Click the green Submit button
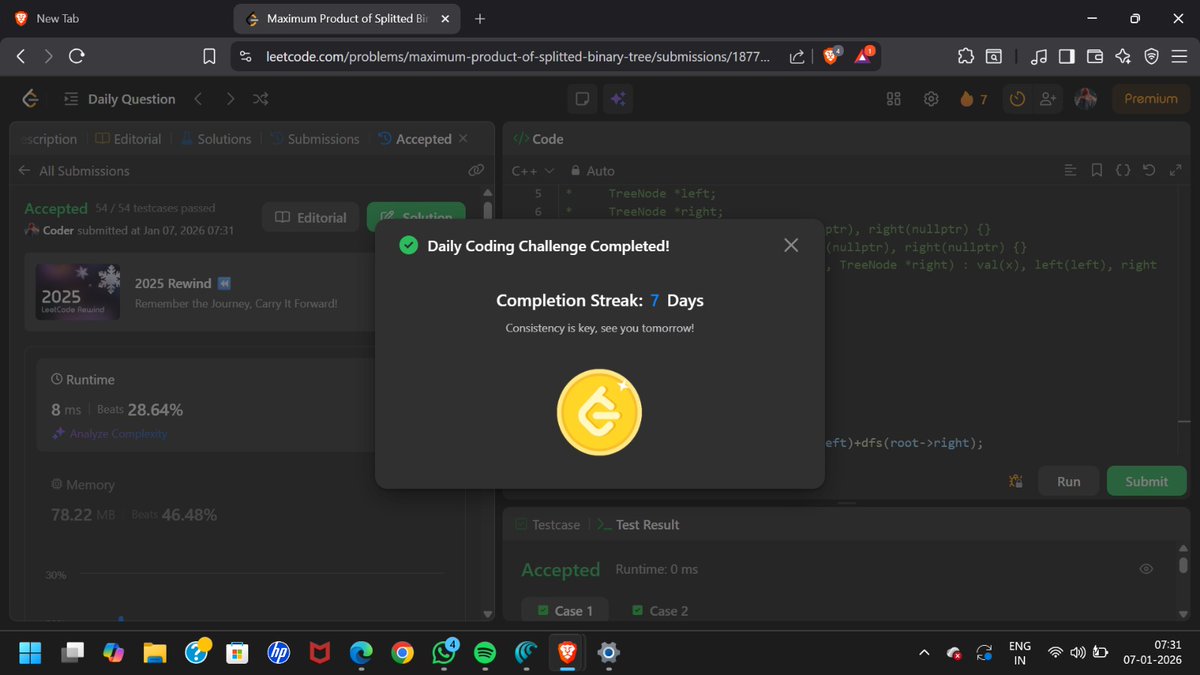This screenshot has width=1200, height=675. pyautogui.click(x=1146, y=481)
